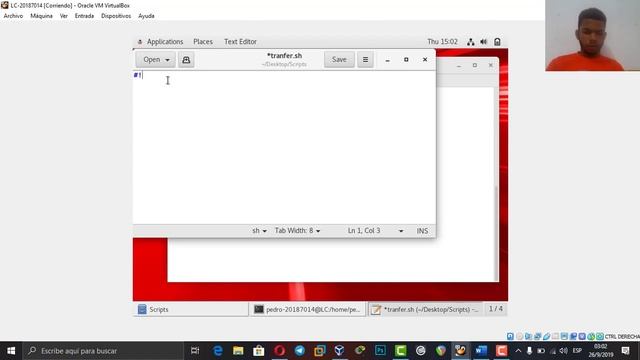Click the INS insert mode indicator
This screenshot has height=360, width=640.
pyautogui.click(x=422, y=231)
